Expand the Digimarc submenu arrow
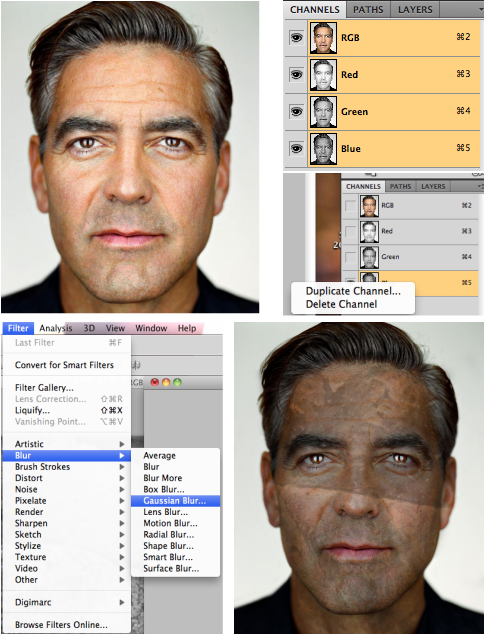The image size is (485, 635). 122,603
